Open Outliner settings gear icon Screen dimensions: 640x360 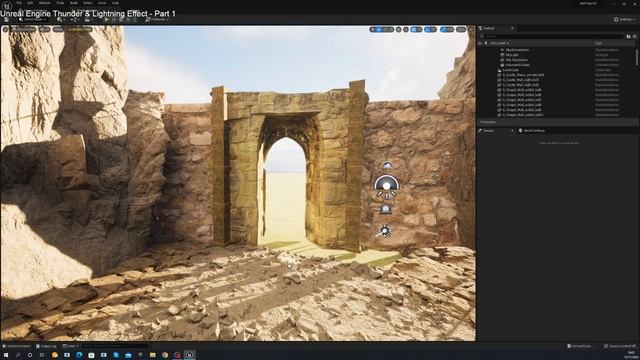[635, 36]
